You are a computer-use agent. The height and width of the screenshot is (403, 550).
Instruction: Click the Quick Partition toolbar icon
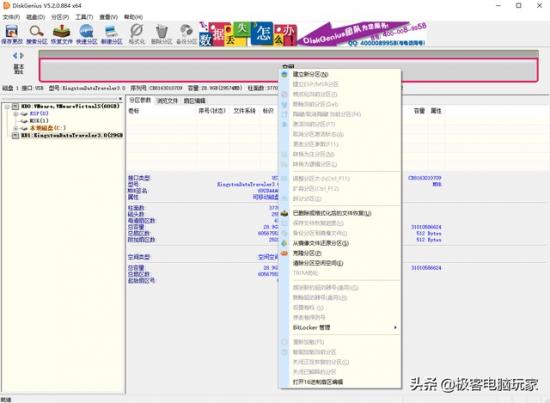coord(86,32)
